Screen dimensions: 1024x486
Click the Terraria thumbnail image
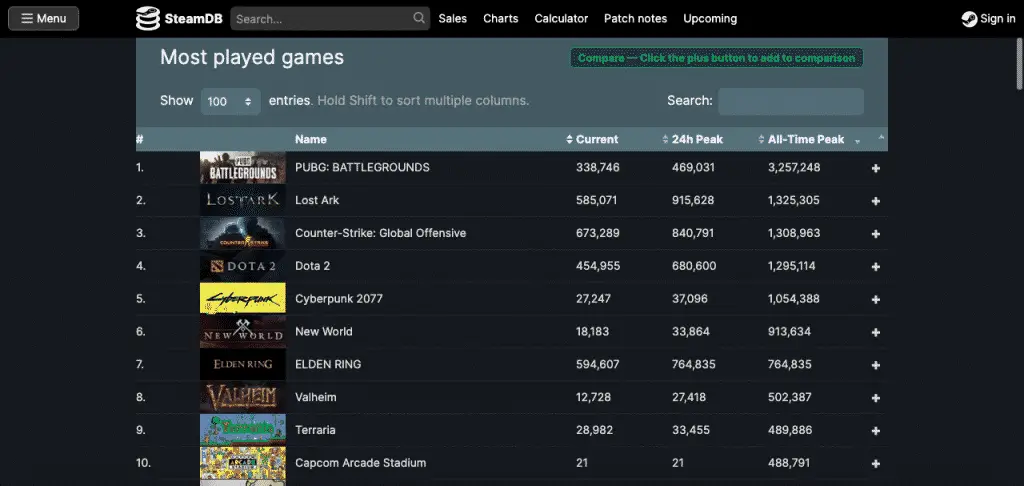pyautogui.click(x=243, y=430)
